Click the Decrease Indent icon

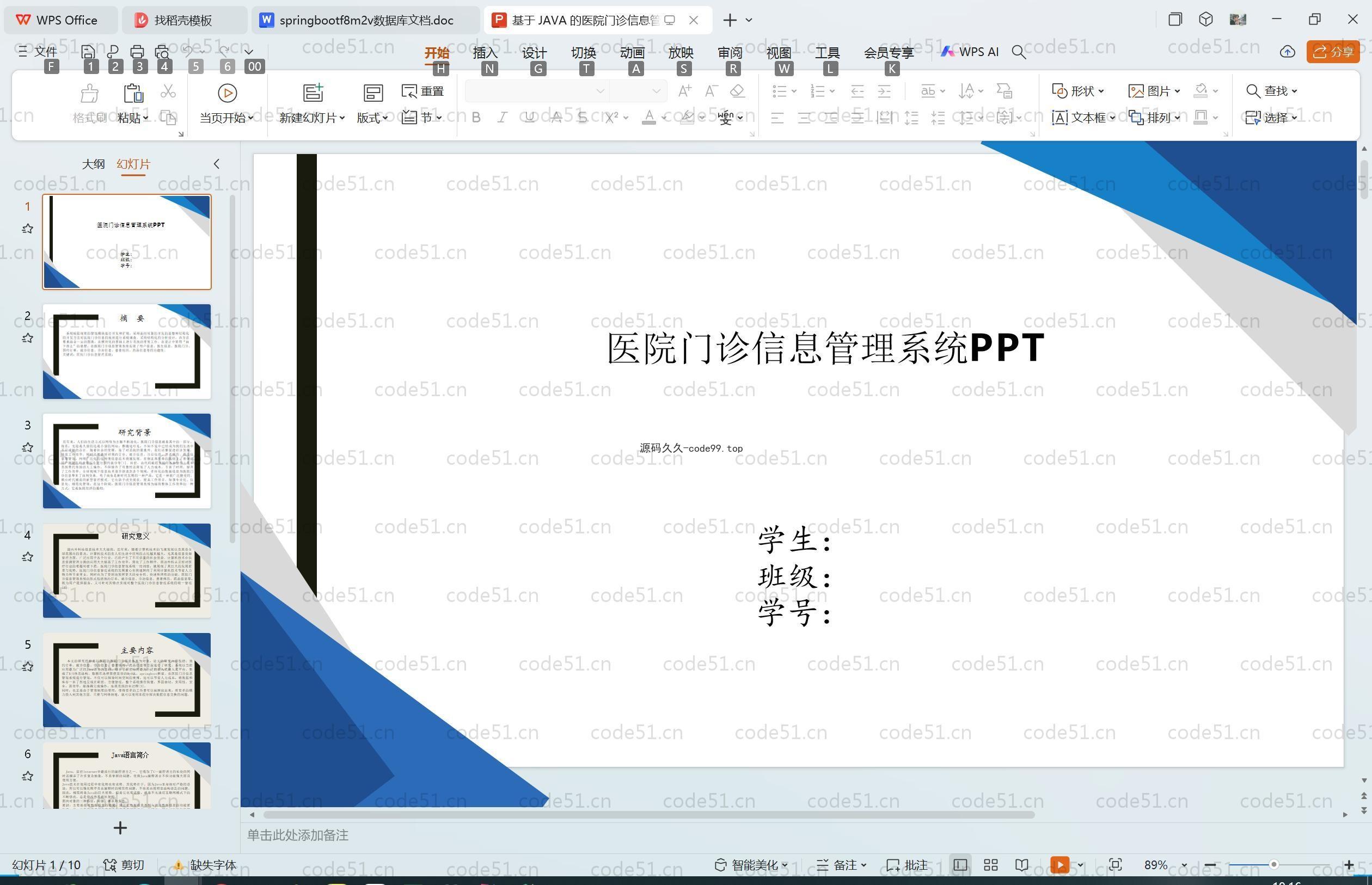857,91
